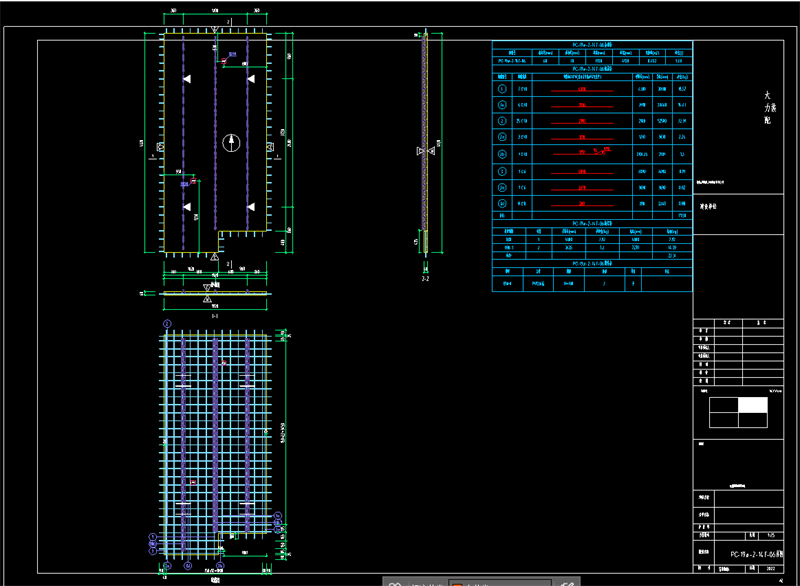Click the "2-2" section label

(425, 279)
